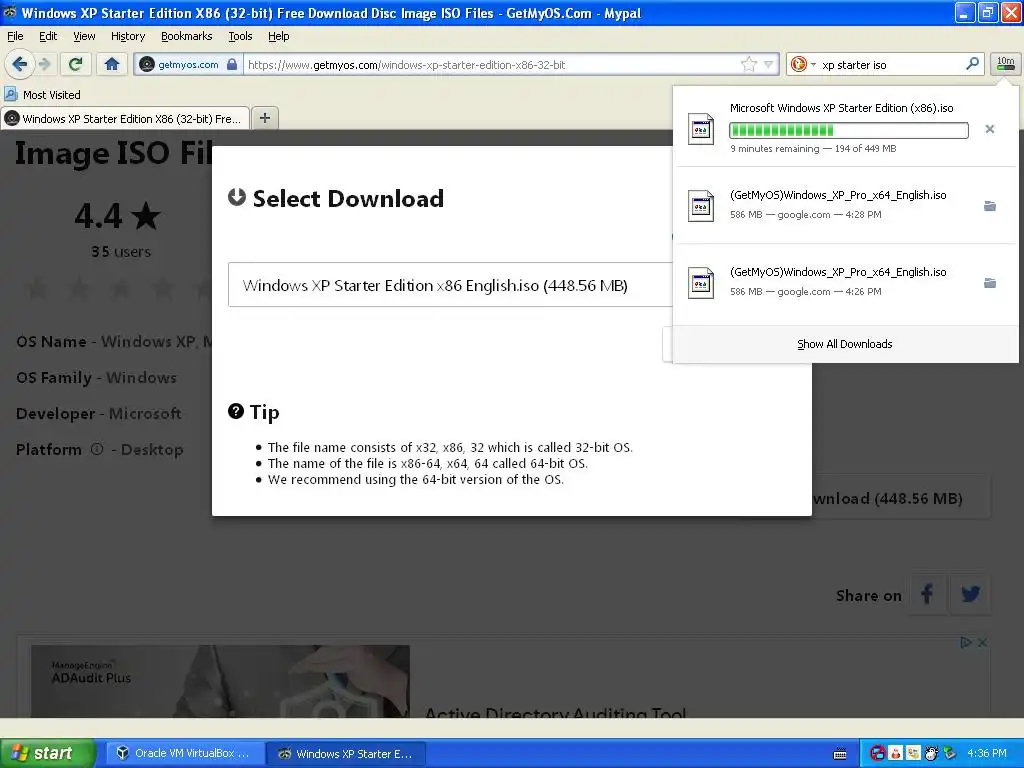Click the taskbar clock showing 4:36 PM

[987, 753]
